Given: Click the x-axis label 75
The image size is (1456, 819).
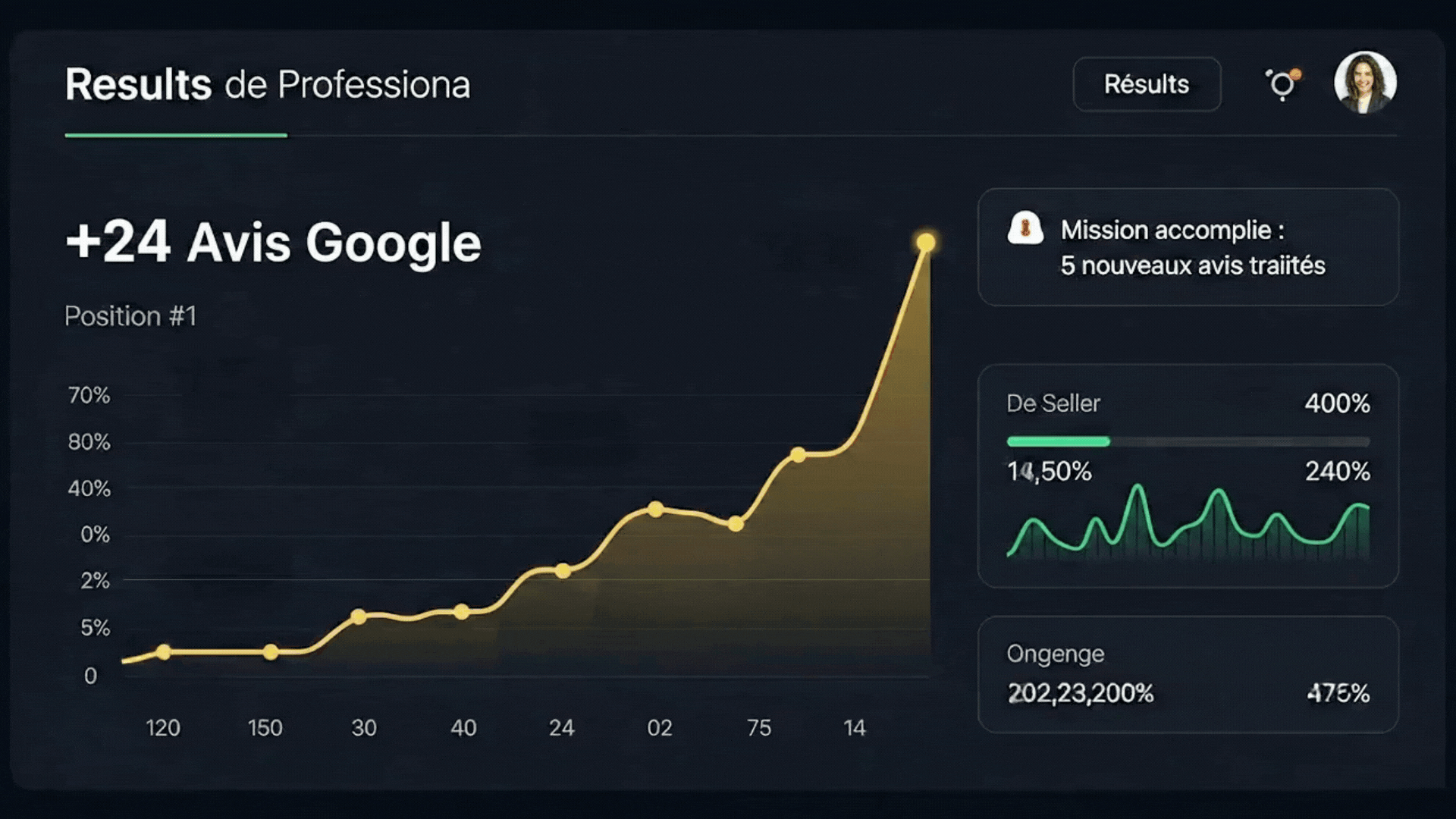Looking at the screenshot, I should [x=758, y=728].
